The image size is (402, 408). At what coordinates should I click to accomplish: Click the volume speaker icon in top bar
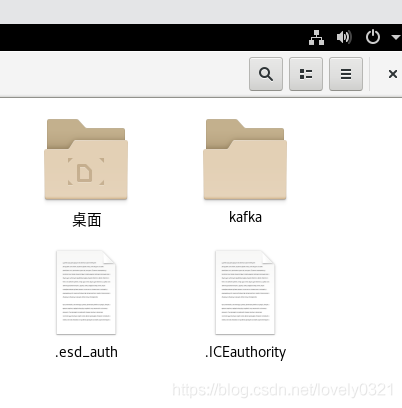tap(344, 37)
